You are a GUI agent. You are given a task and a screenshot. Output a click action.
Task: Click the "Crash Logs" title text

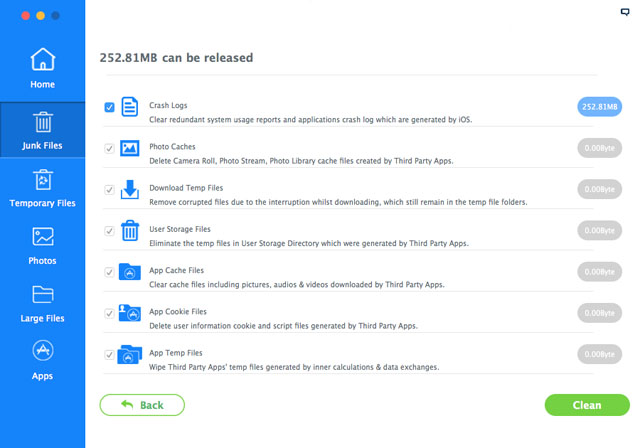coord(168,105)
